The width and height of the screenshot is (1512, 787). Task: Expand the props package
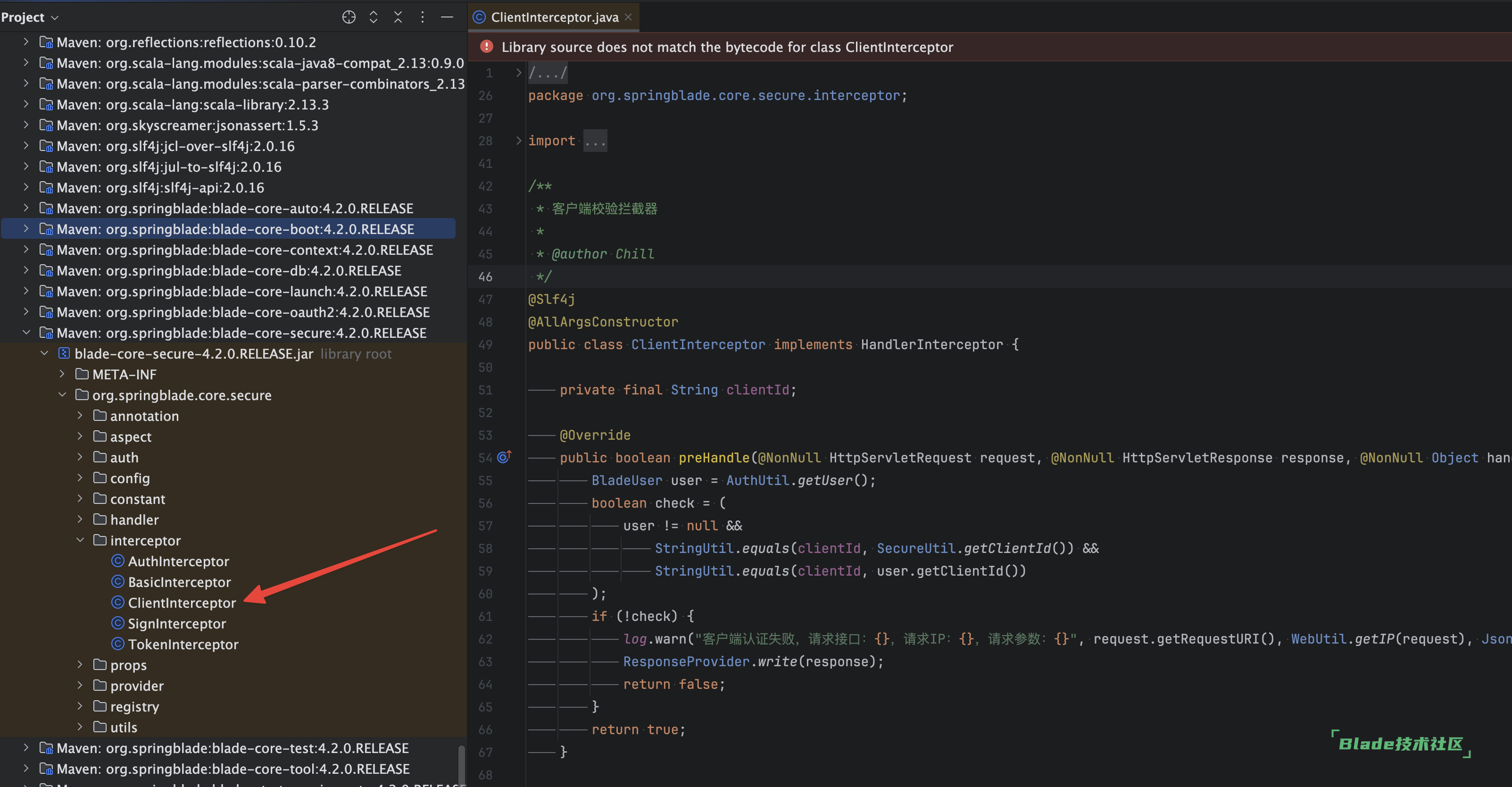click(81, 664)
